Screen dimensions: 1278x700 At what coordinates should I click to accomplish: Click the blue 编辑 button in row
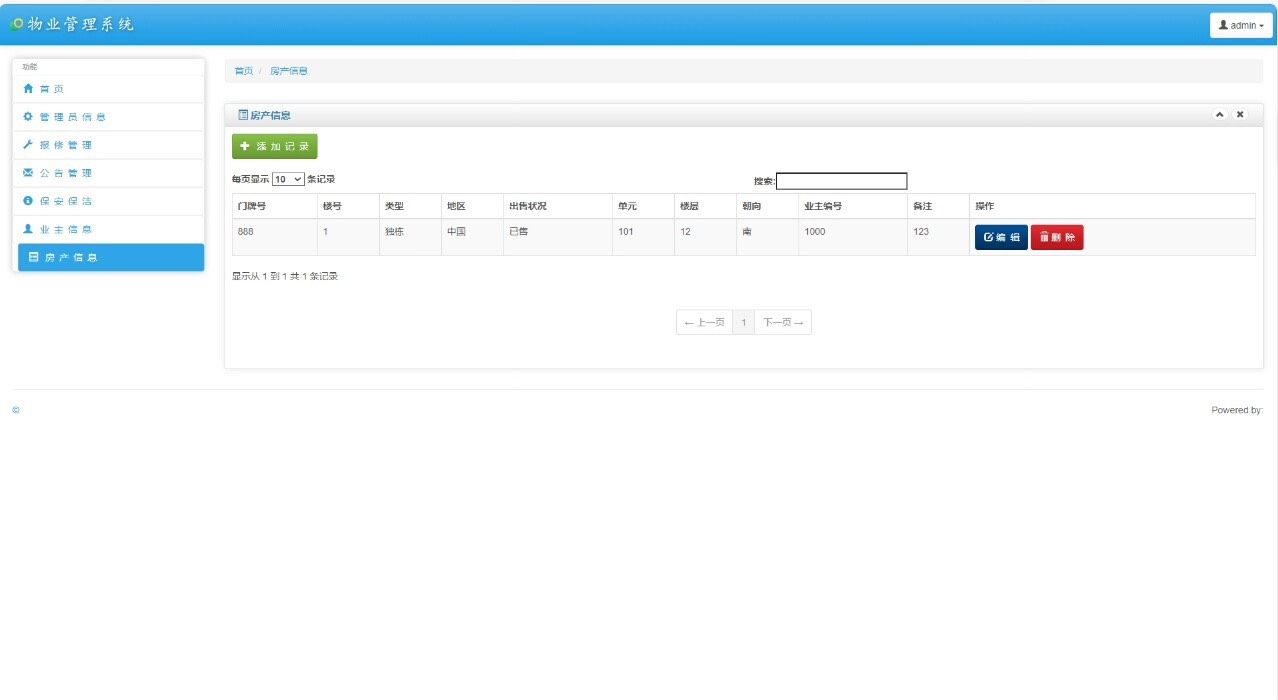tap(1001, 237)
